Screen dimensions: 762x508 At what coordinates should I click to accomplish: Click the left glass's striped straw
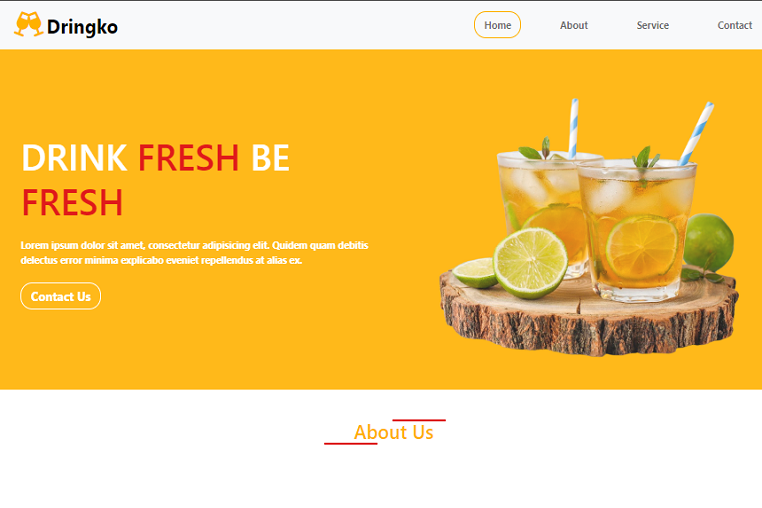[x=573, y=128]
